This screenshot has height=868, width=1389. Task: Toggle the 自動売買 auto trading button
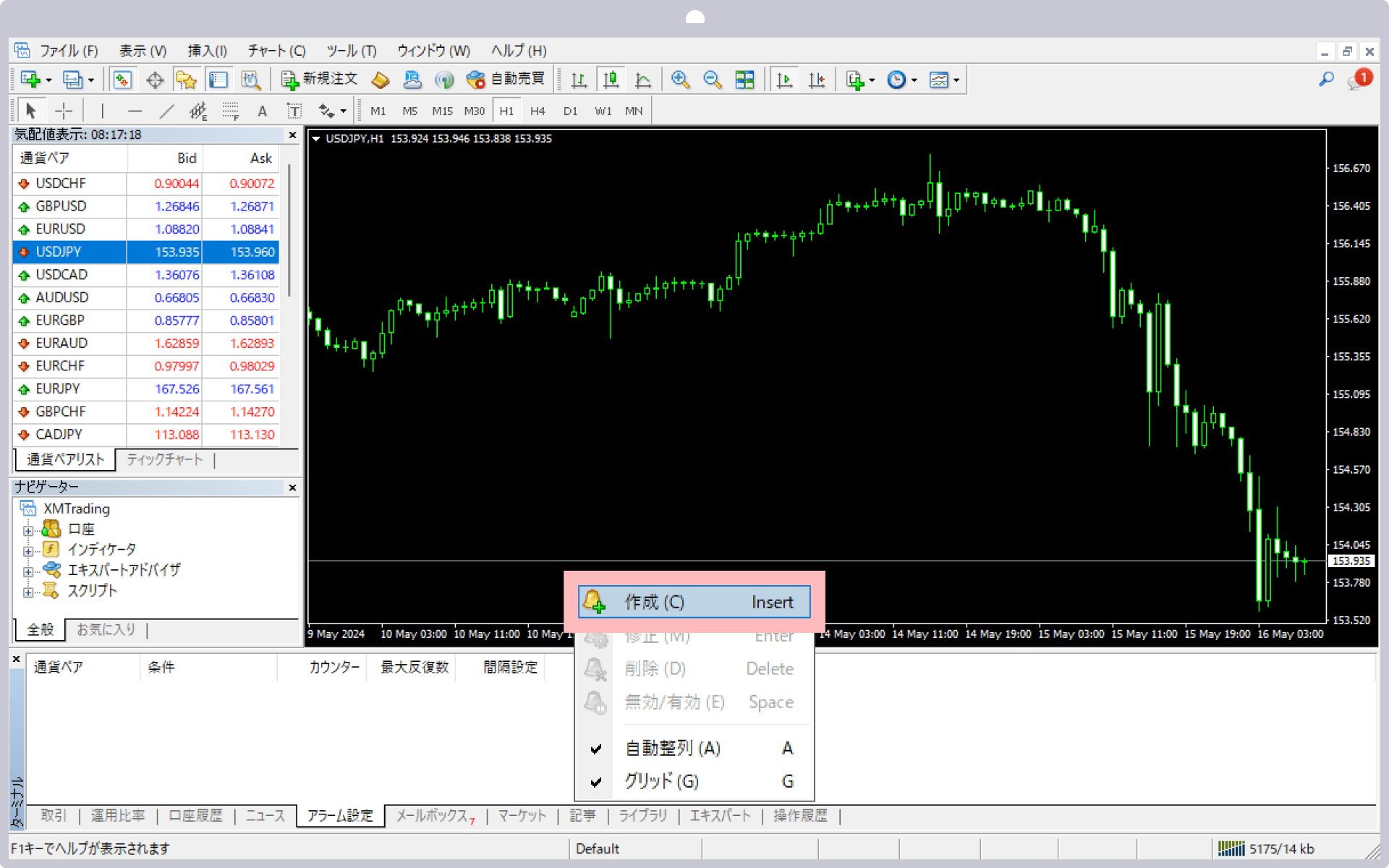505,80
